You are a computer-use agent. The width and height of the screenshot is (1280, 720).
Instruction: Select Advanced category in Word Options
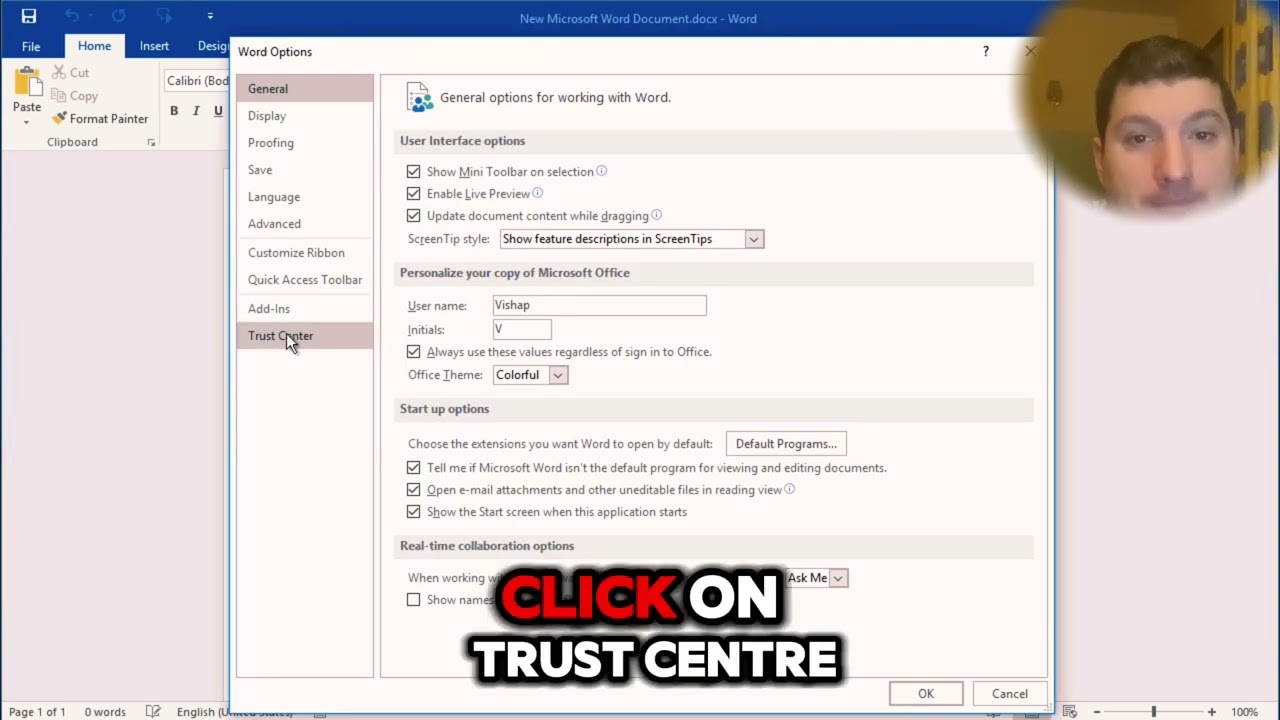click(x=305, y=224)
